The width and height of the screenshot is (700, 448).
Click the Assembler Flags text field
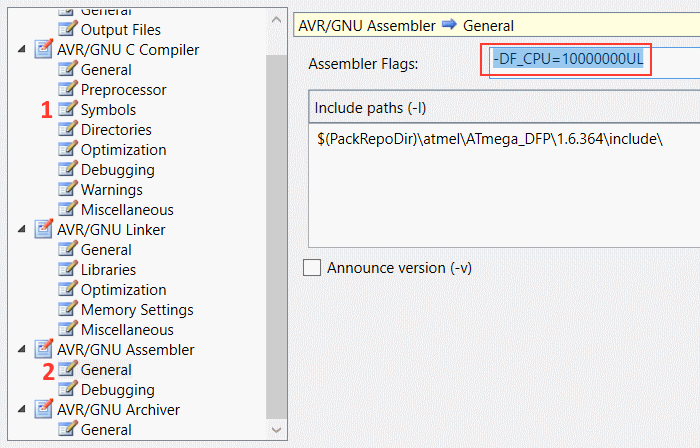[x=570, y=63]
